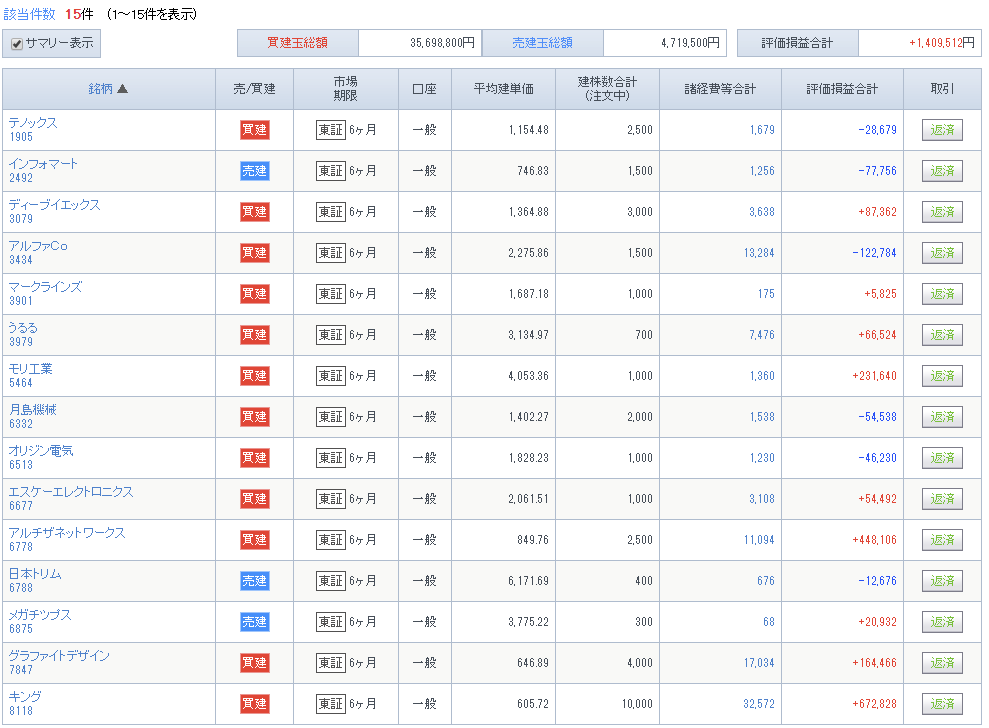Click 返済 button for キング

pyautogui.click(x=942, y=704)
